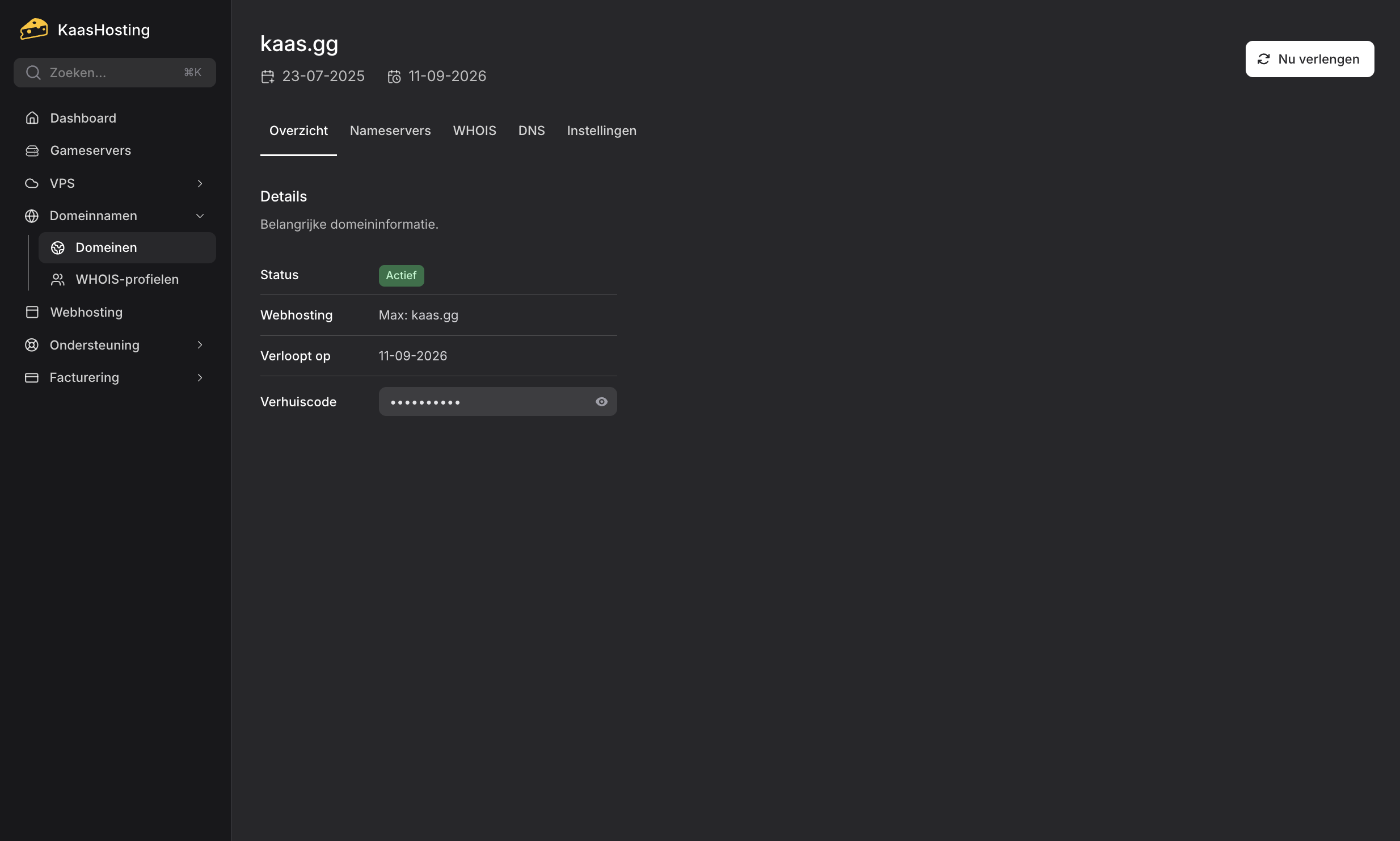Click the Domeinnamen globe icon
This screenshot has height=841, width=1400.
(32, 216)
